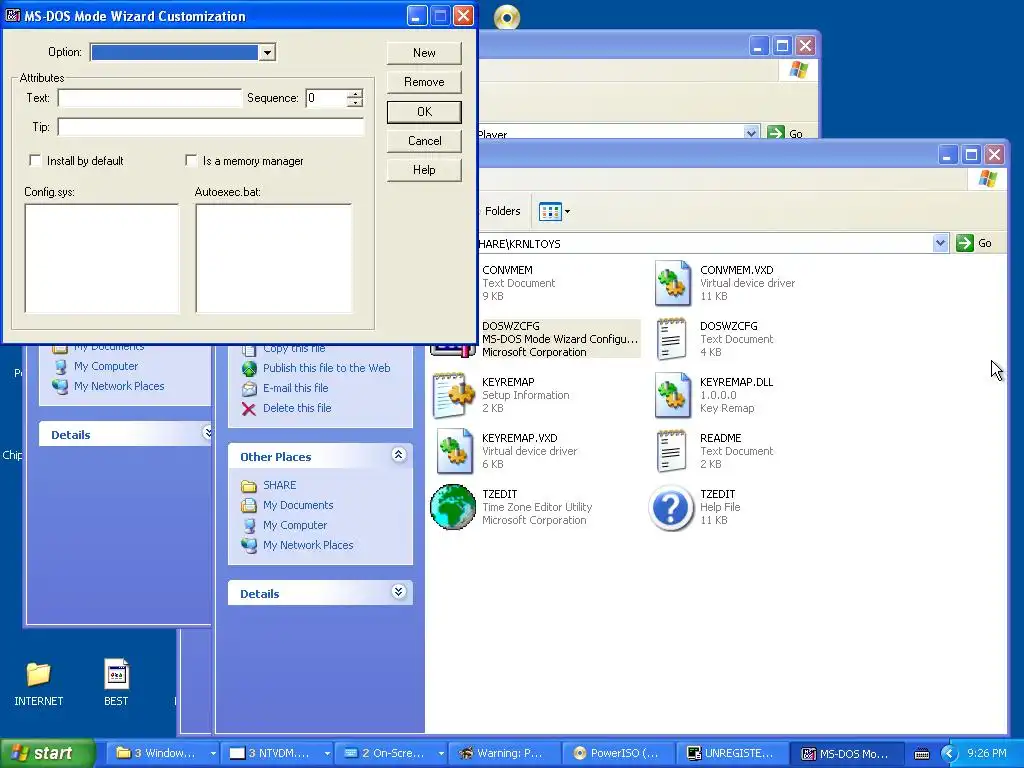Viewport: 1024px width, 768px height.
Task: Click the New button
Action: (x=424, y=53)
